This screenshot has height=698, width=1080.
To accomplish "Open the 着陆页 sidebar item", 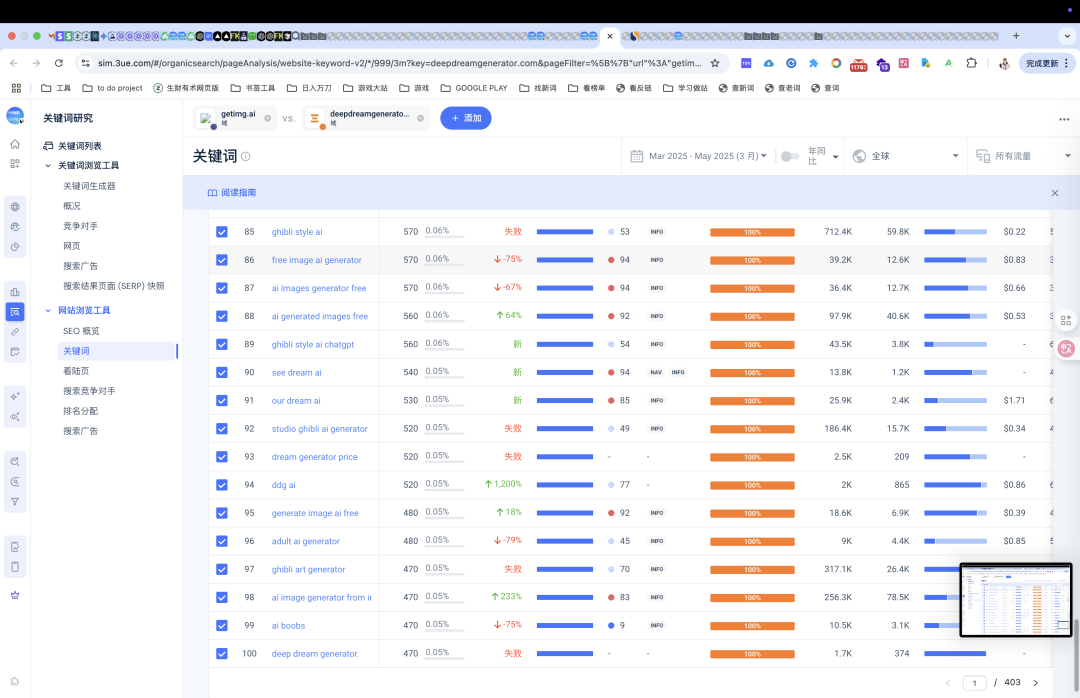I will coord(76,371).
